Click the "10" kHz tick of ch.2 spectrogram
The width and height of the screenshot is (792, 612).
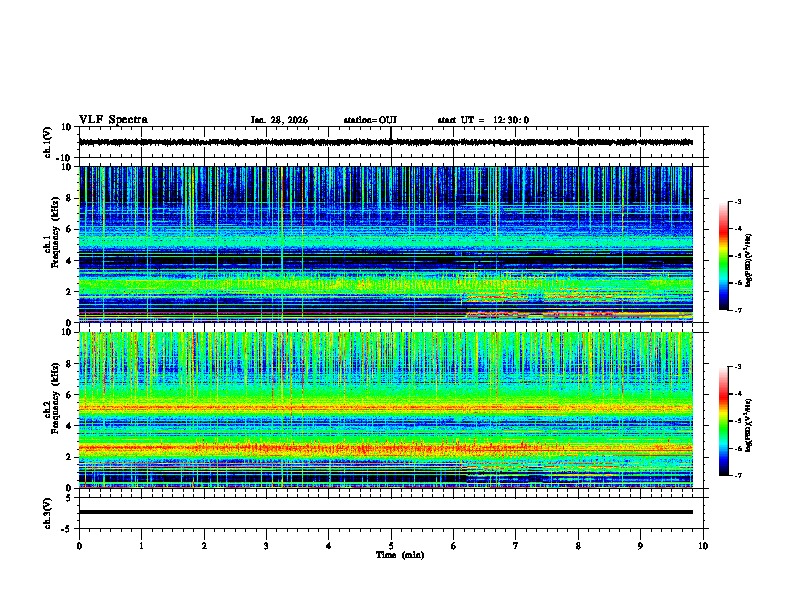[x=67, y=333]
